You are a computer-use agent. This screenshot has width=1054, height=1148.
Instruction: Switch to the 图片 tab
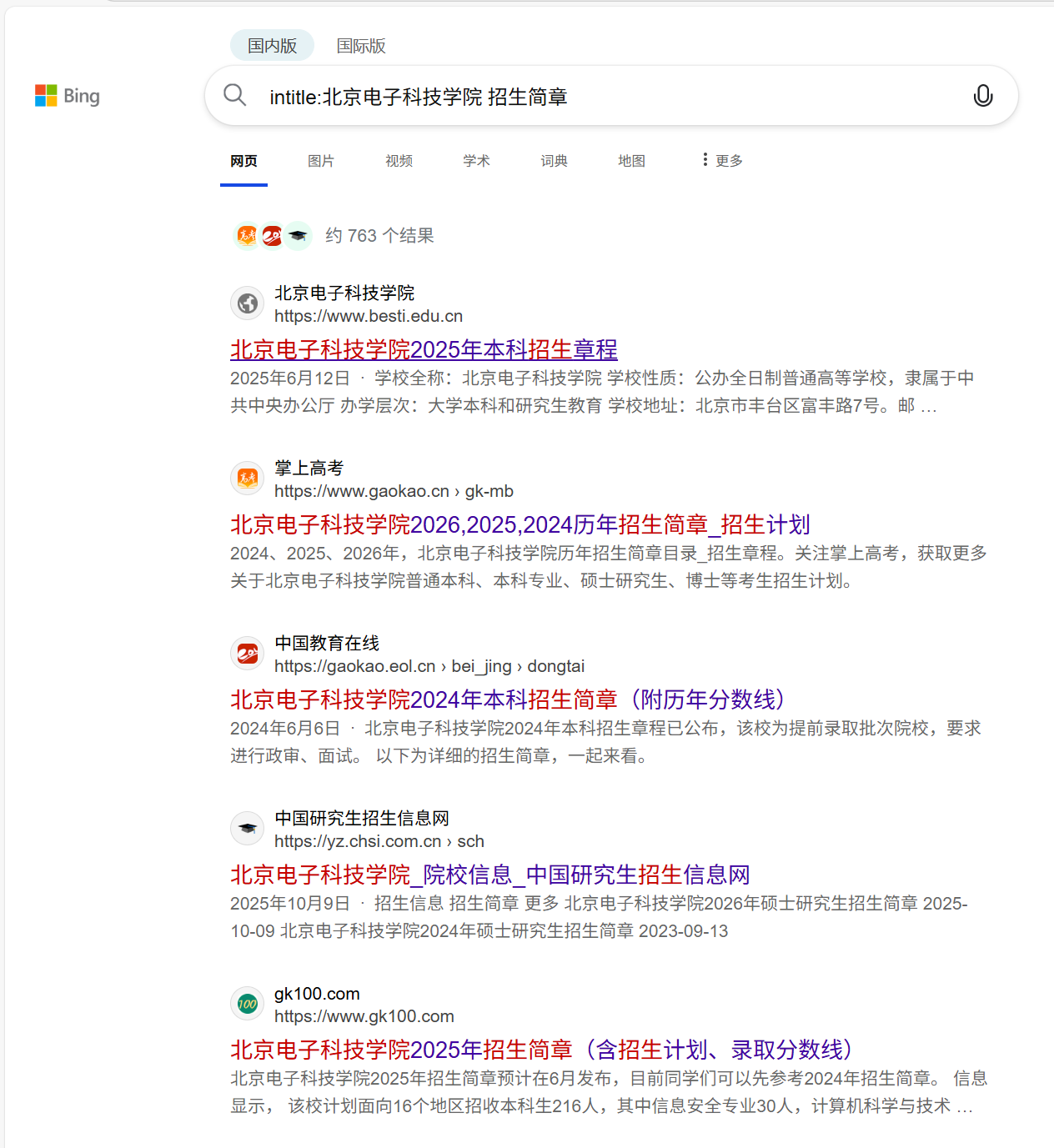[321, 160]
